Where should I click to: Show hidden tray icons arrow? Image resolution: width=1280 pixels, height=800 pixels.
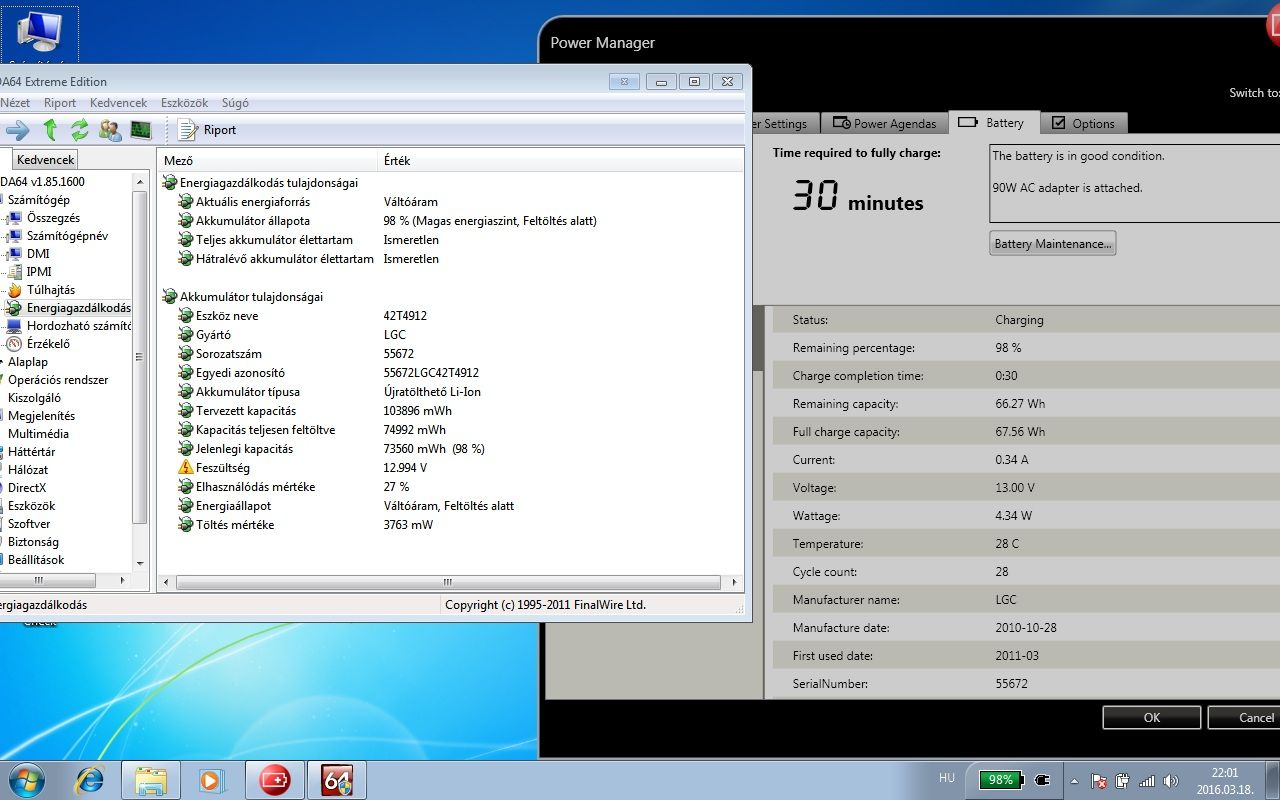click(x=1074, y=781)
